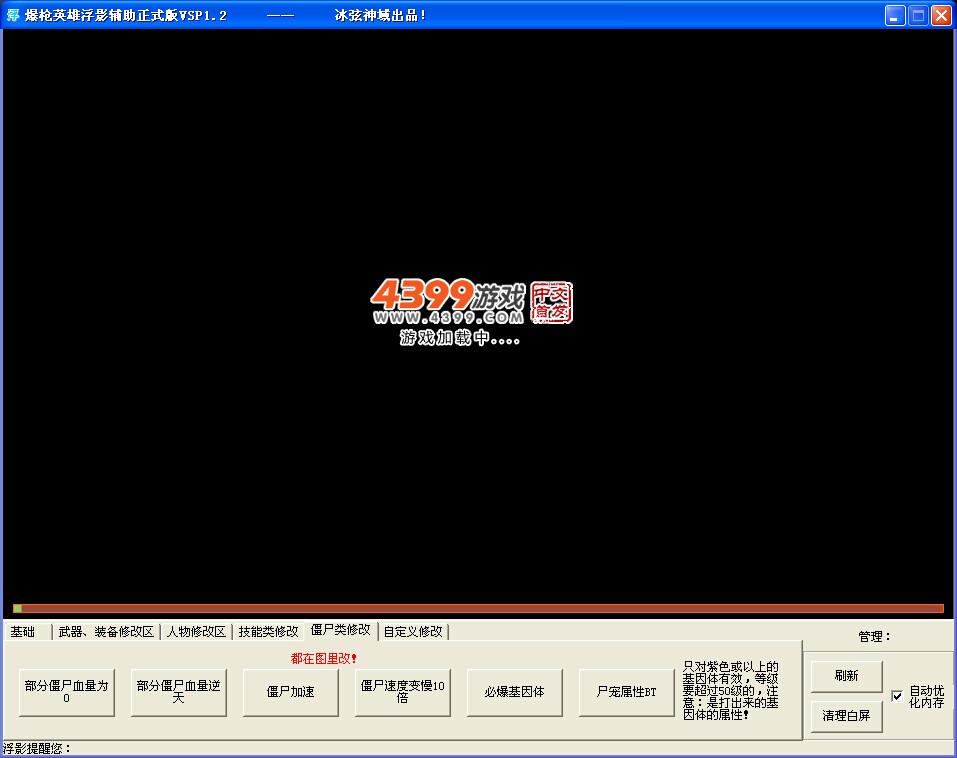The width and height of the screenshot is (957, 758).
Task: Toggle the 自动优化内存 checkbox
Action: [897, 696]
